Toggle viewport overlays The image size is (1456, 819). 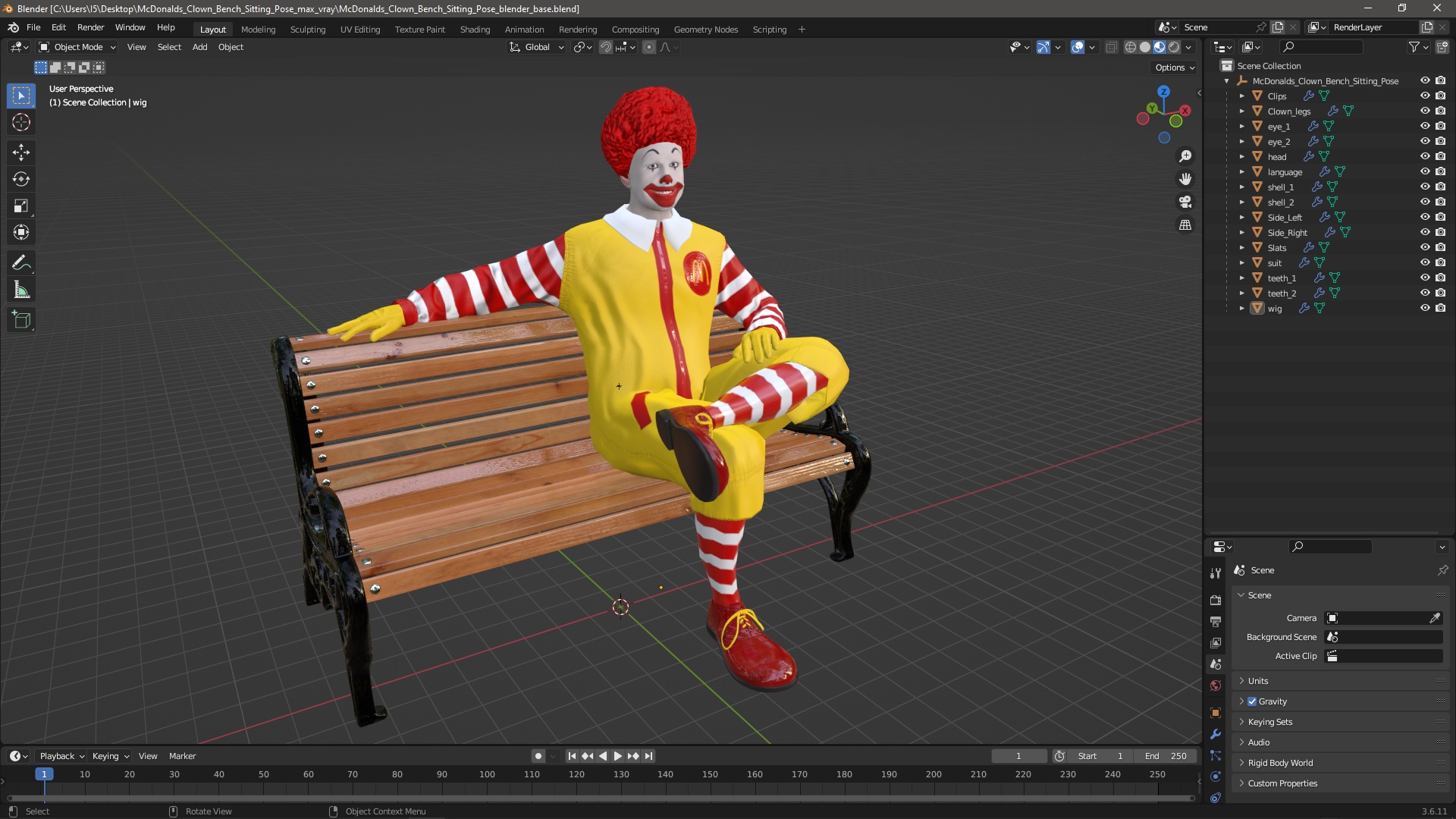point(1078,47)
